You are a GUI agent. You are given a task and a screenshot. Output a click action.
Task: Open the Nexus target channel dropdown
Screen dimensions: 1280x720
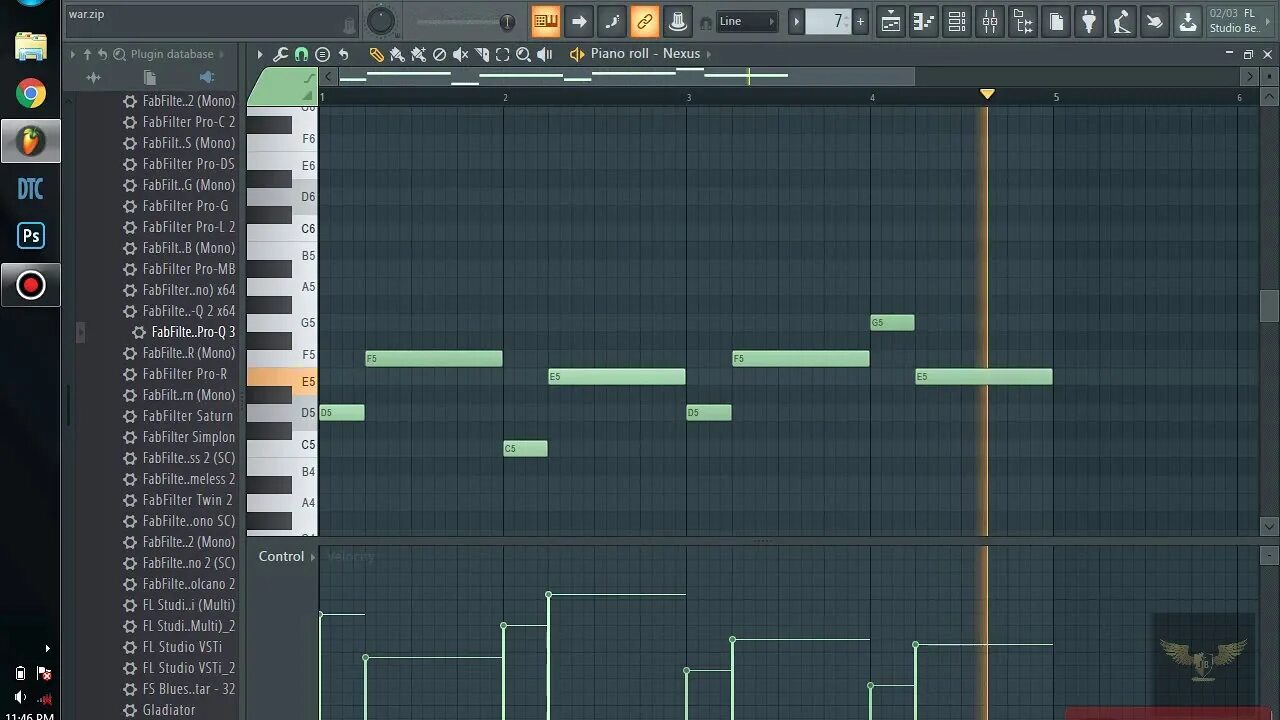709,54
